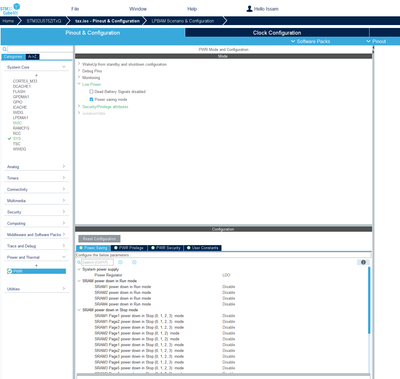Image resolution: width=400 pixels, height=379 pixels.
Task: Click the parameters list vertical scrollbar
Action: click(x=369, y=300)
